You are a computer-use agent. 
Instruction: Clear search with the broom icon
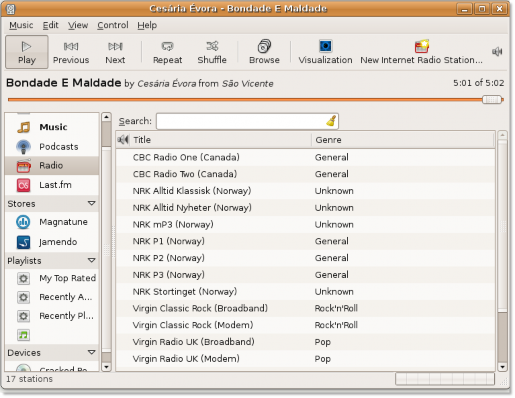(331, 121)
